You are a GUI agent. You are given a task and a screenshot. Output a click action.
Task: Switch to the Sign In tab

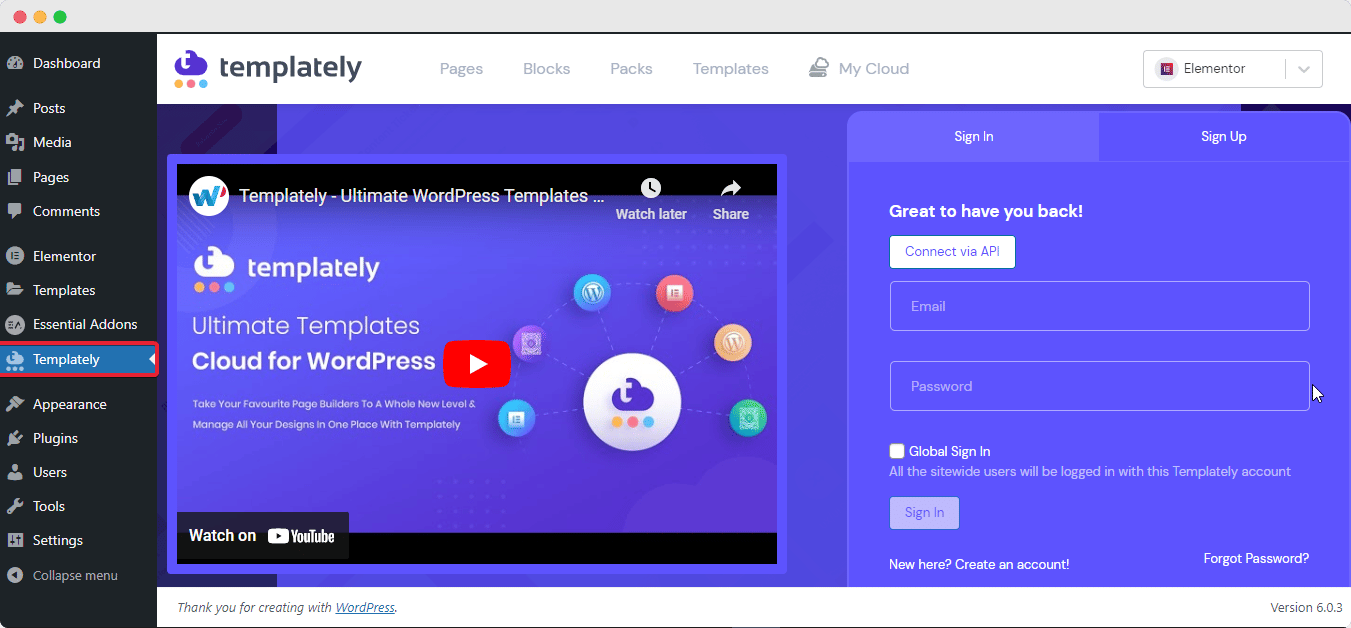973,137
